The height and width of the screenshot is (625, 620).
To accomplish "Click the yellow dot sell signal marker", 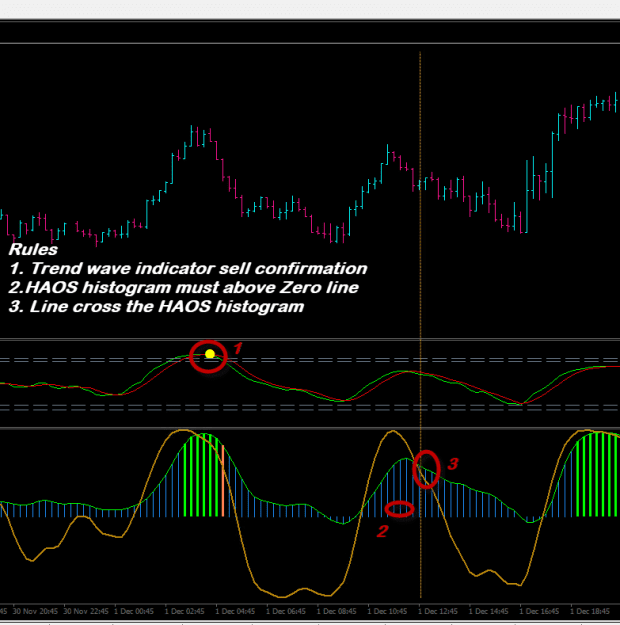I will click(x=210, y=354).
